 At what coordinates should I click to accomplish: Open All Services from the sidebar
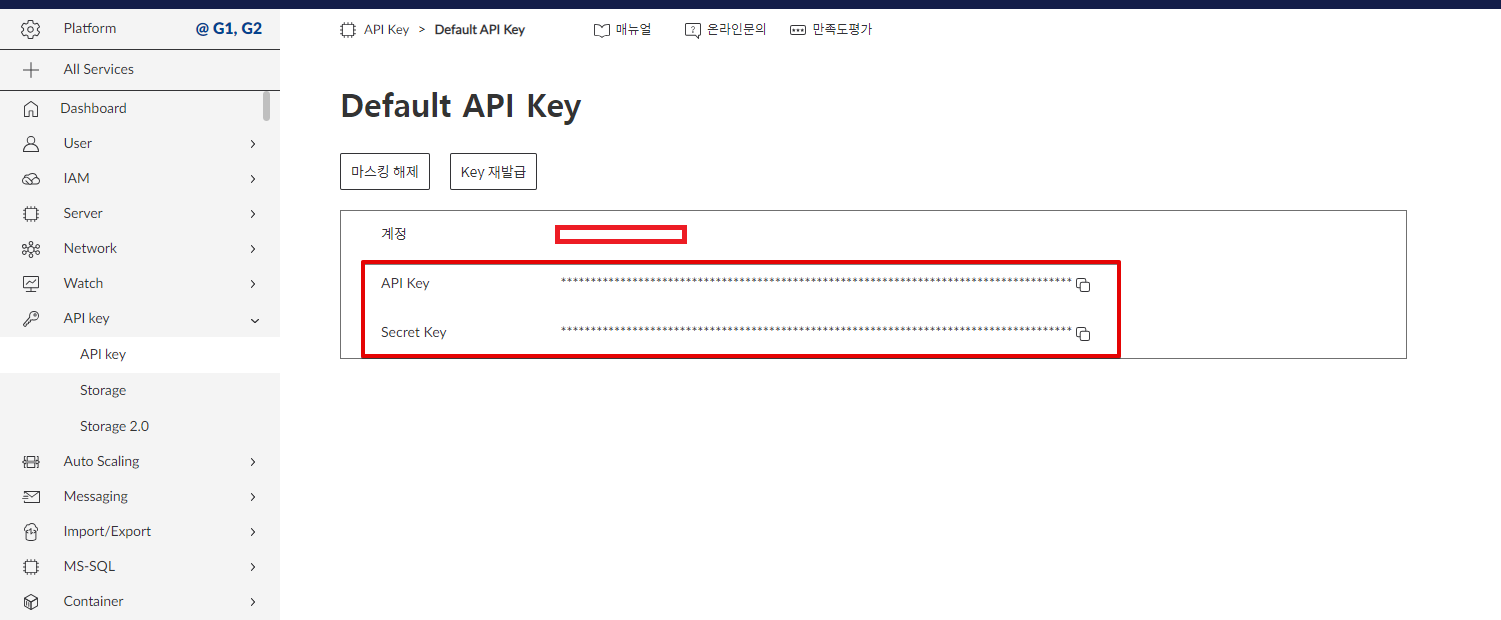[x=98, y=69]
